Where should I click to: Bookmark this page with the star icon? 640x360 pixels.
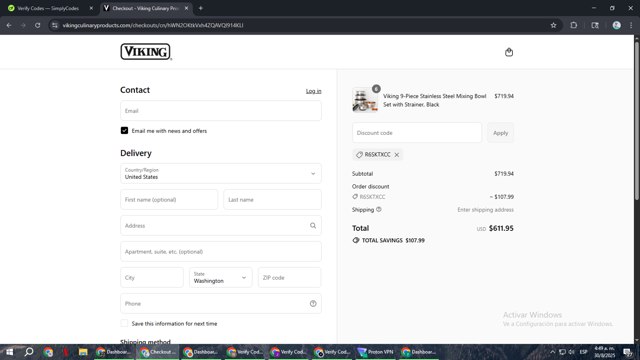tap(553, 25)
